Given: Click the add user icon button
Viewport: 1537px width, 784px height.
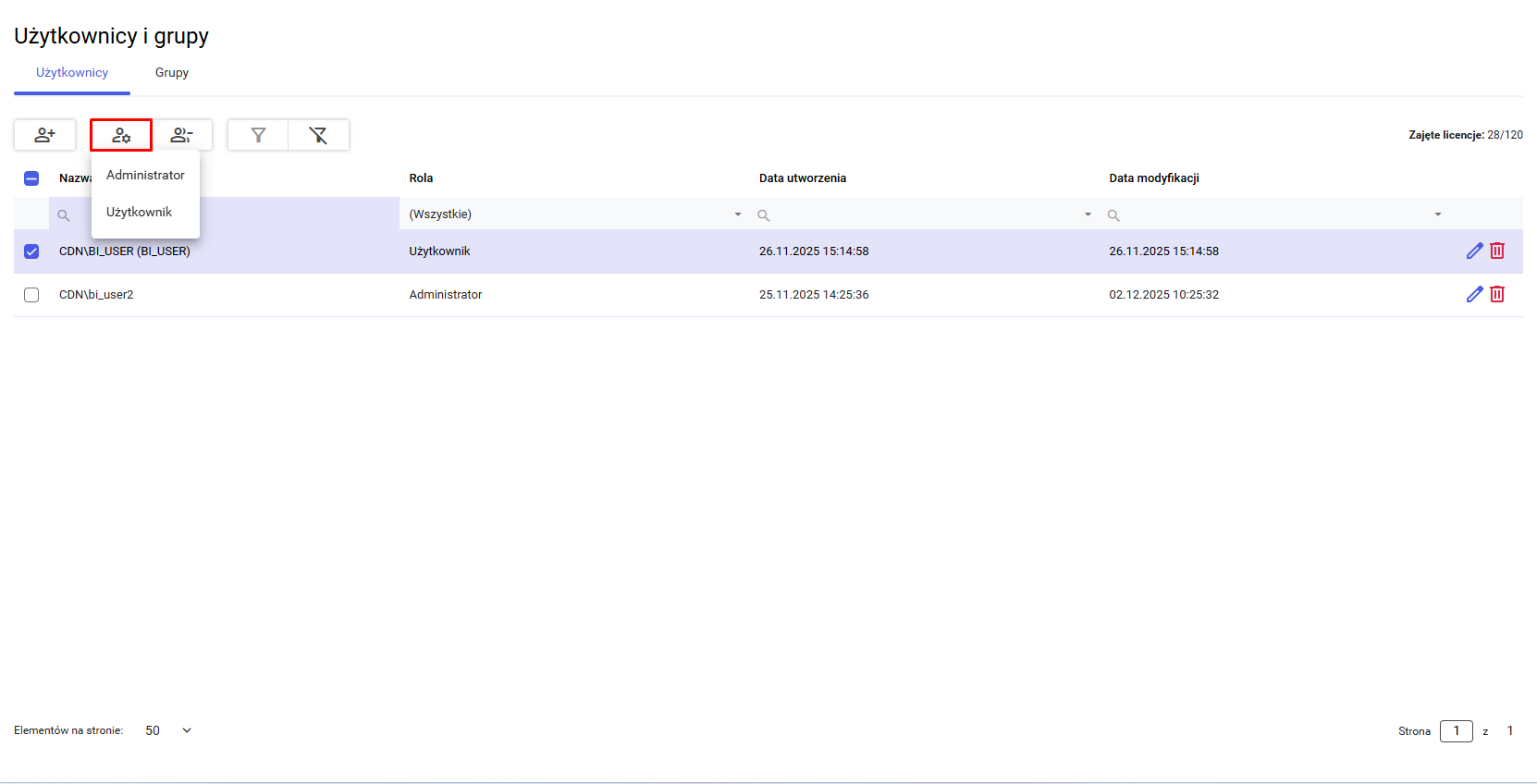Looking at the screenshot, I should [x=44, y=135].
